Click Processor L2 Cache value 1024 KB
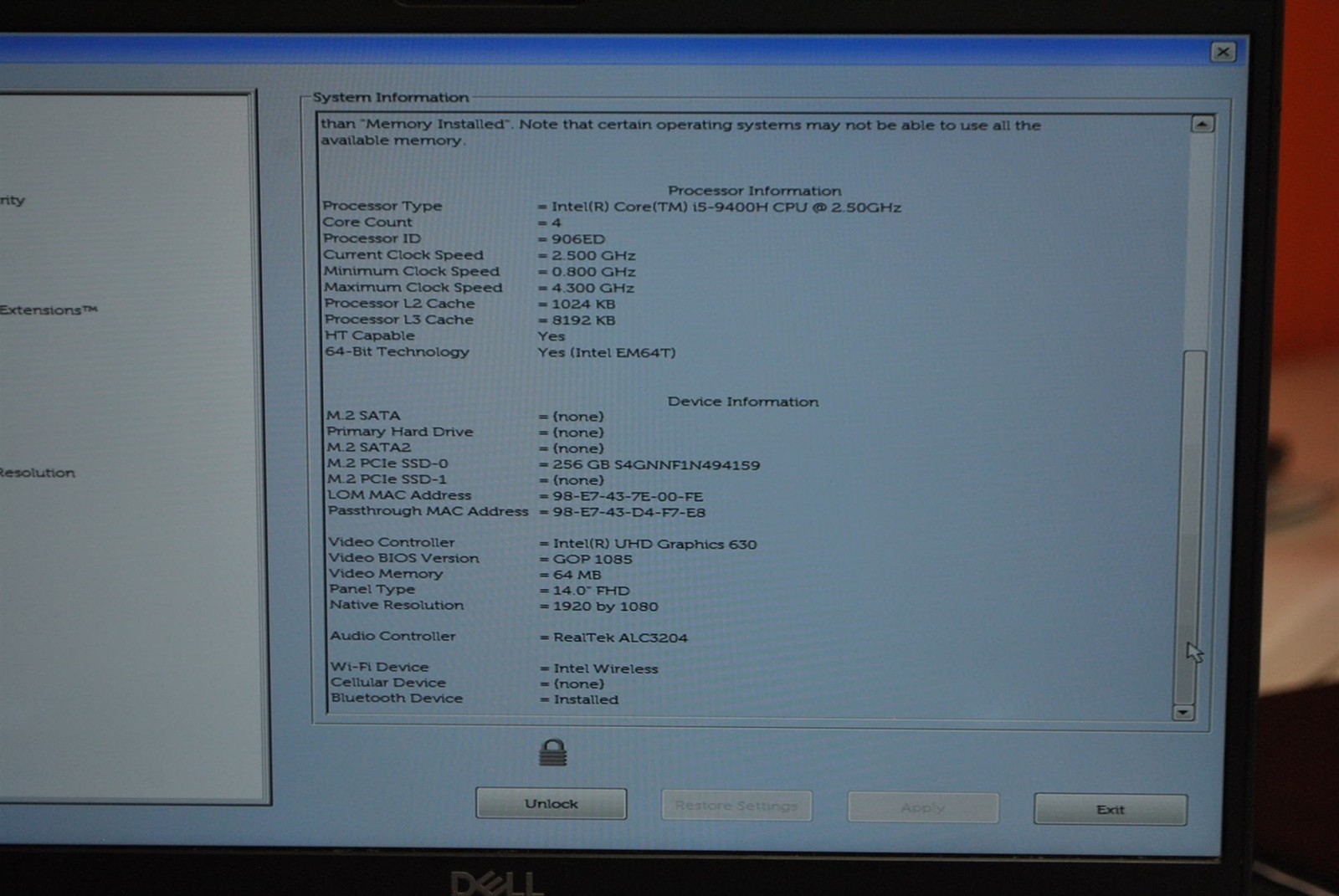This screenshot has height=896, width=1339. coord(583,304)
